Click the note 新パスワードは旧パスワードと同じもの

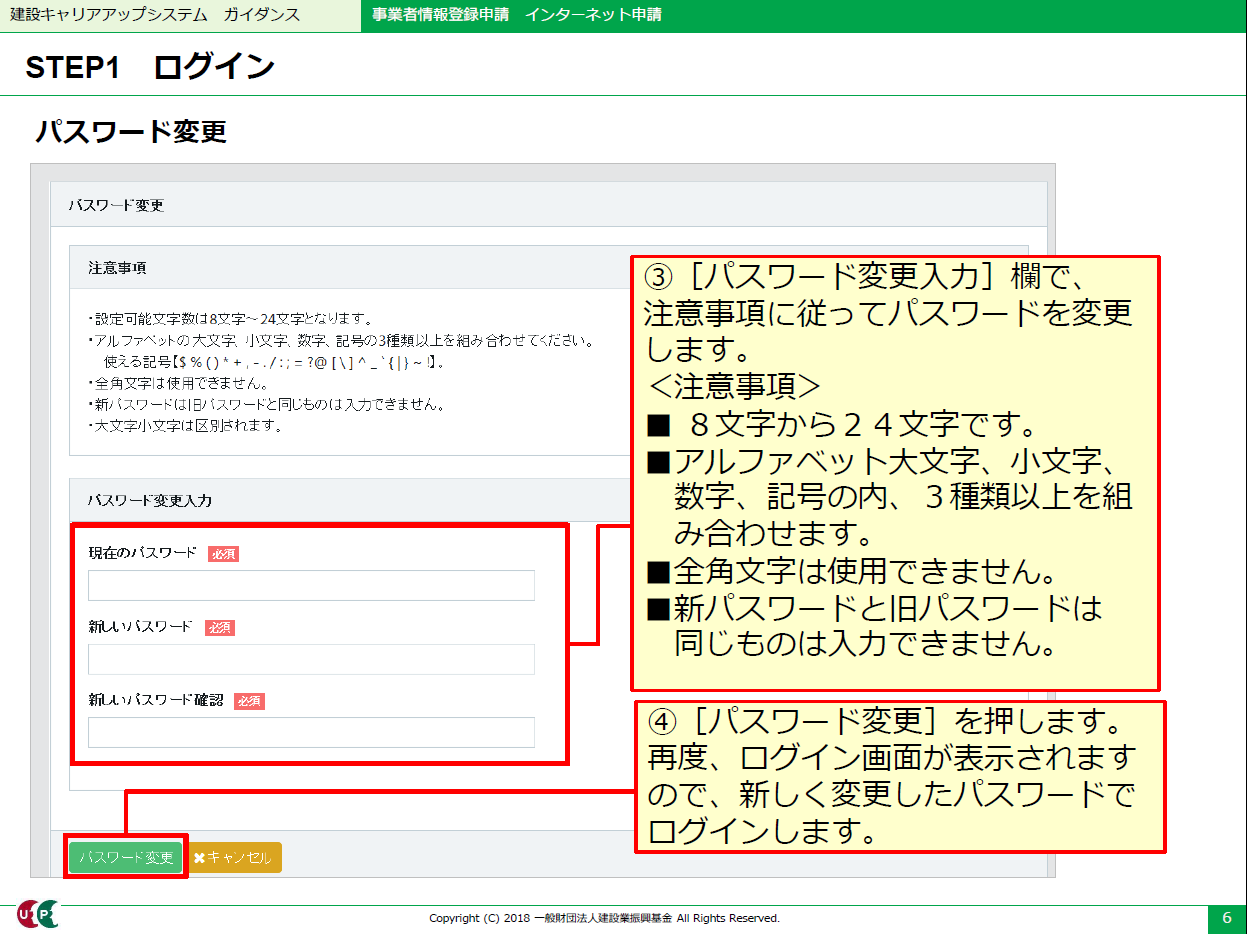pos(265,405)
